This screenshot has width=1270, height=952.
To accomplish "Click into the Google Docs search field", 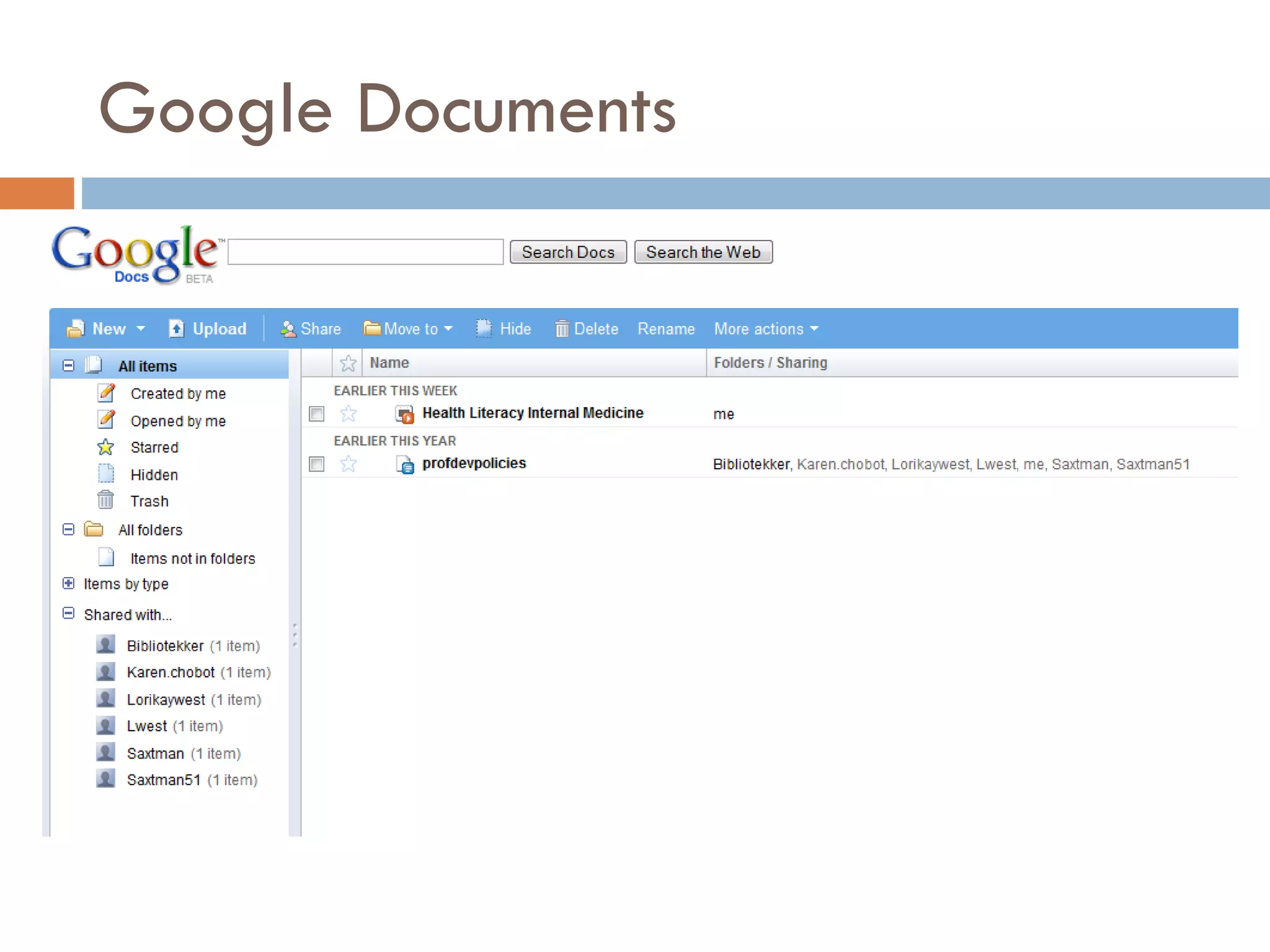I will (366, 252).
